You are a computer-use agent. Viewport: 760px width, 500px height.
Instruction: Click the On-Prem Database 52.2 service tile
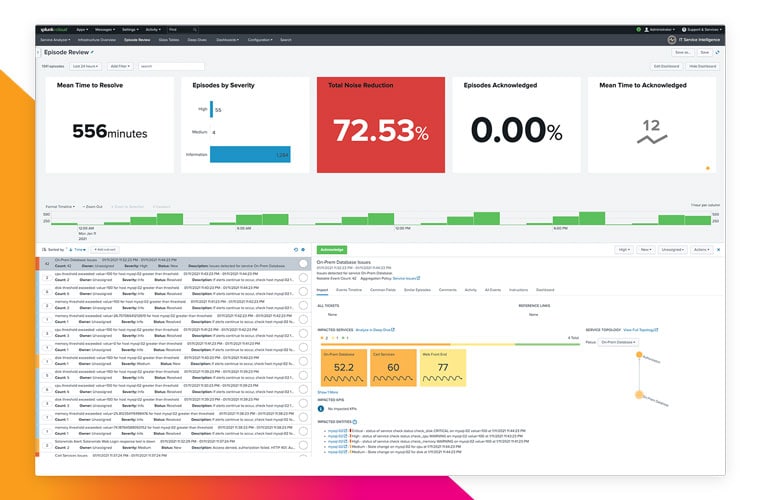point(343,367)
